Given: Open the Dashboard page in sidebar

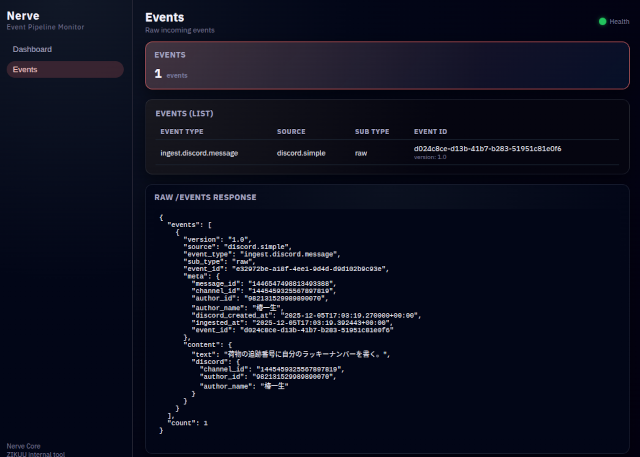Looking at the screenshot, I should pyautogui.click(x=33, y=49).
